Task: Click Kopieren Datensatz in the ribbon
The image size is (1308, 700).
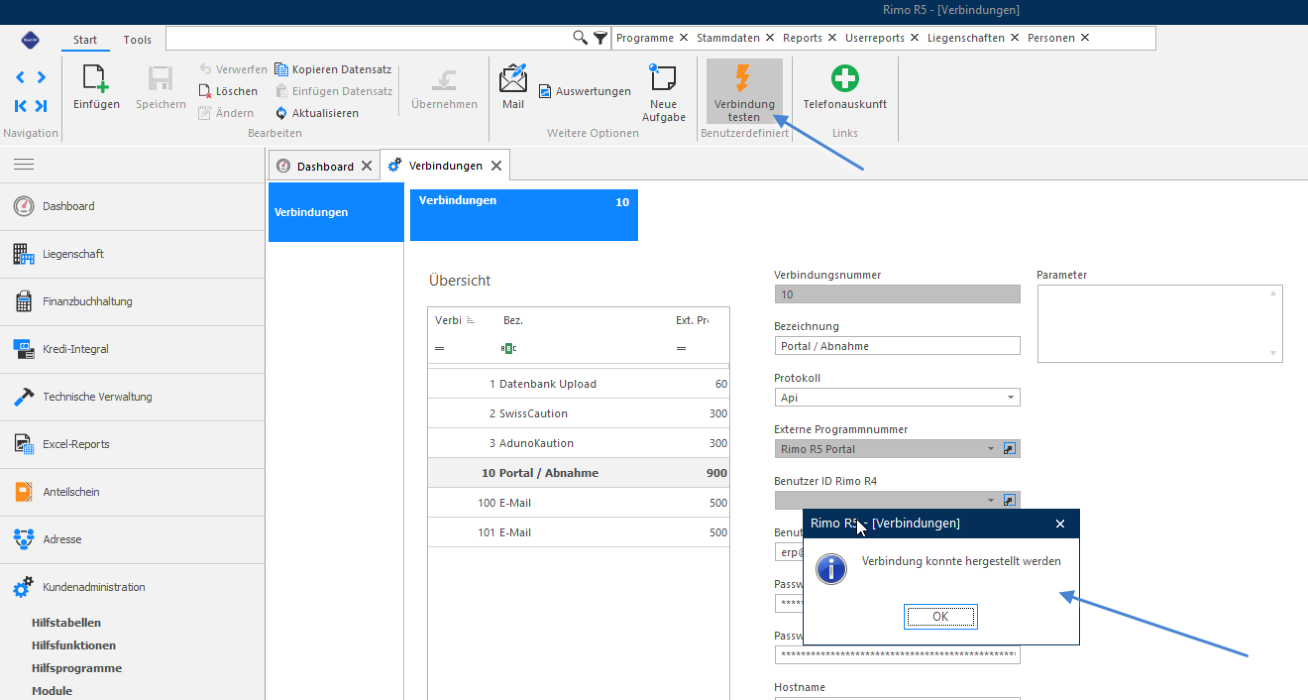Action: click(x=333, y=69)
